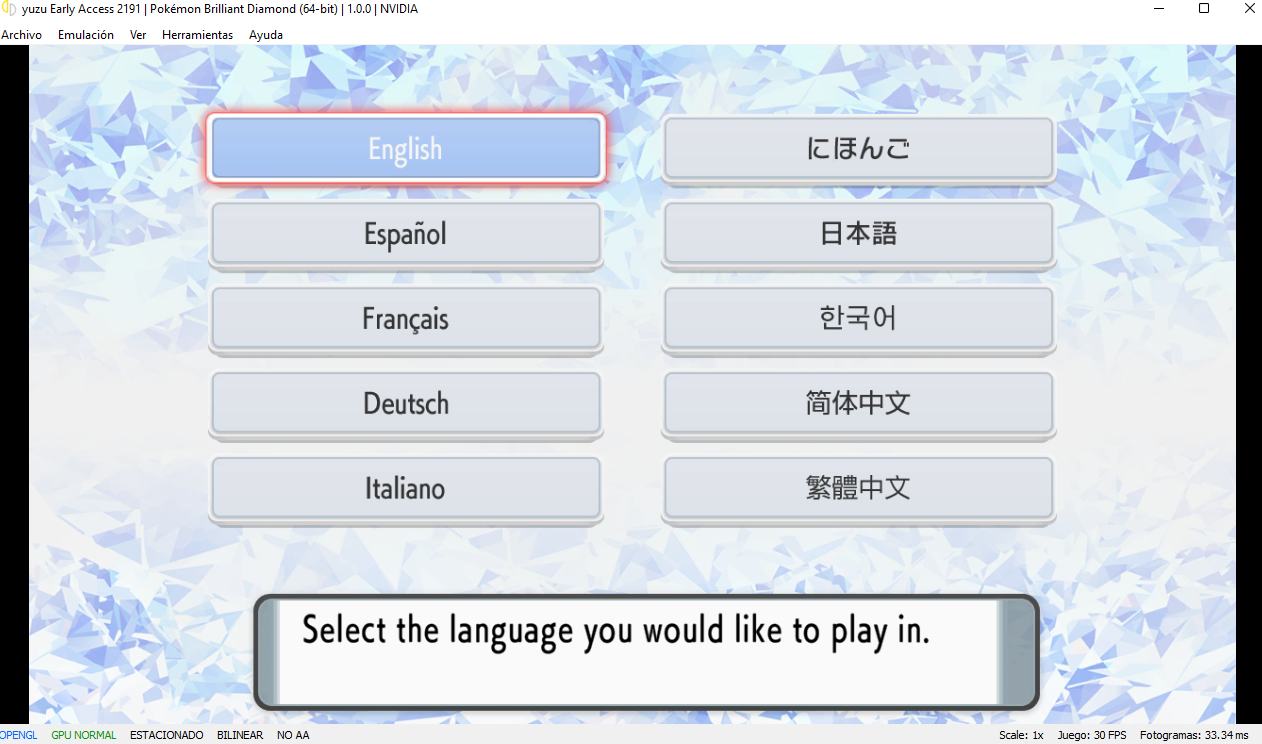Open the Archivo menu
Image resolution: width=1262 pixels, height=744 pixels.
point(21,35)
